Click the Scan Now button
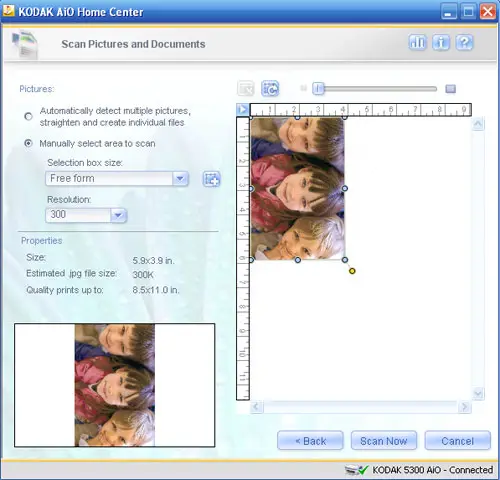The width and height of the screenshot is (500, 480). coord(384,441)
